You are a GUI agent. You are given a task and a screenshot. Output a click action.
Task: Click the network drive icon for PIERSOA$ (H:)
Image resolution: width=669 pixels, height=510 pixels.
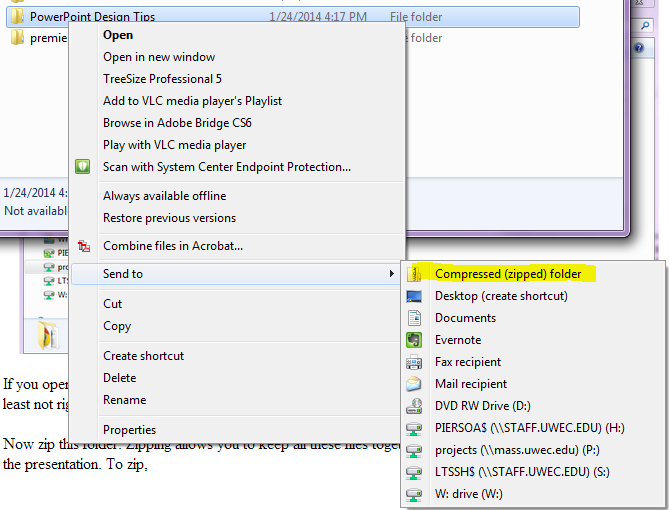(x=414, y=428)
